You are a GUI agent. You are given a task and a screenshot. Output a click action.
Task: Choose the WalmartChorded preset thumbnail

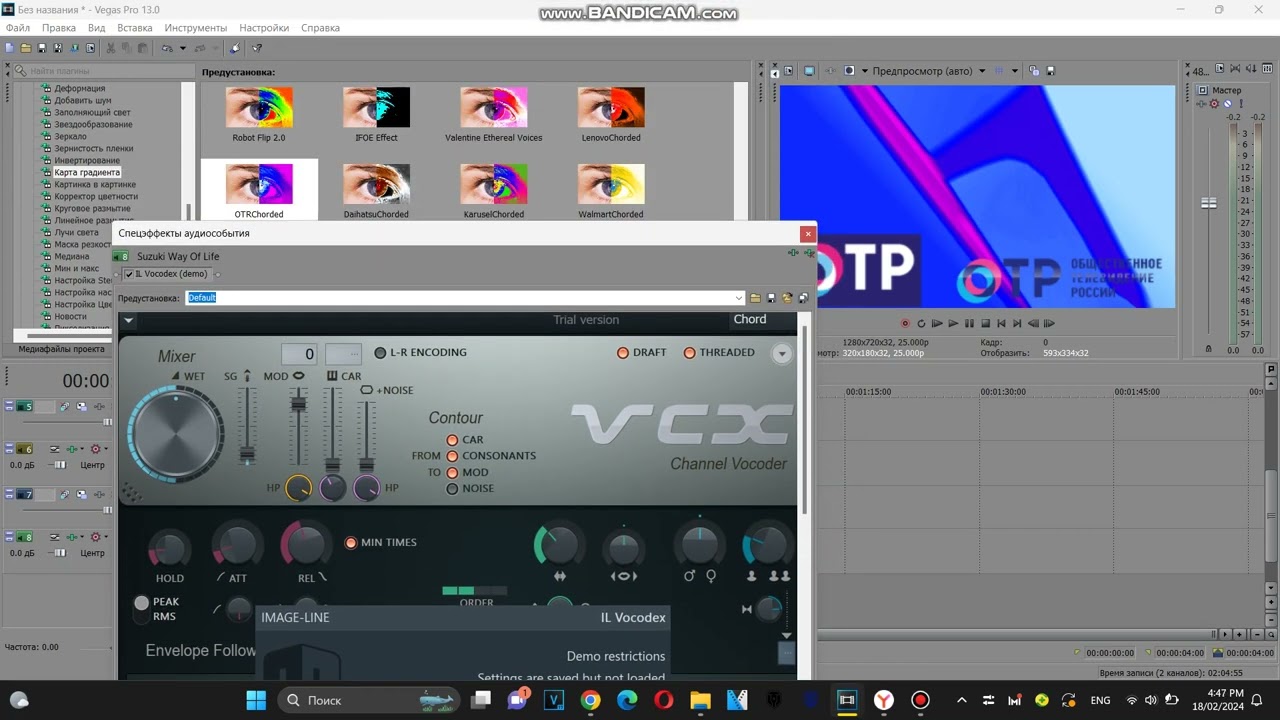tap(611, 184)
